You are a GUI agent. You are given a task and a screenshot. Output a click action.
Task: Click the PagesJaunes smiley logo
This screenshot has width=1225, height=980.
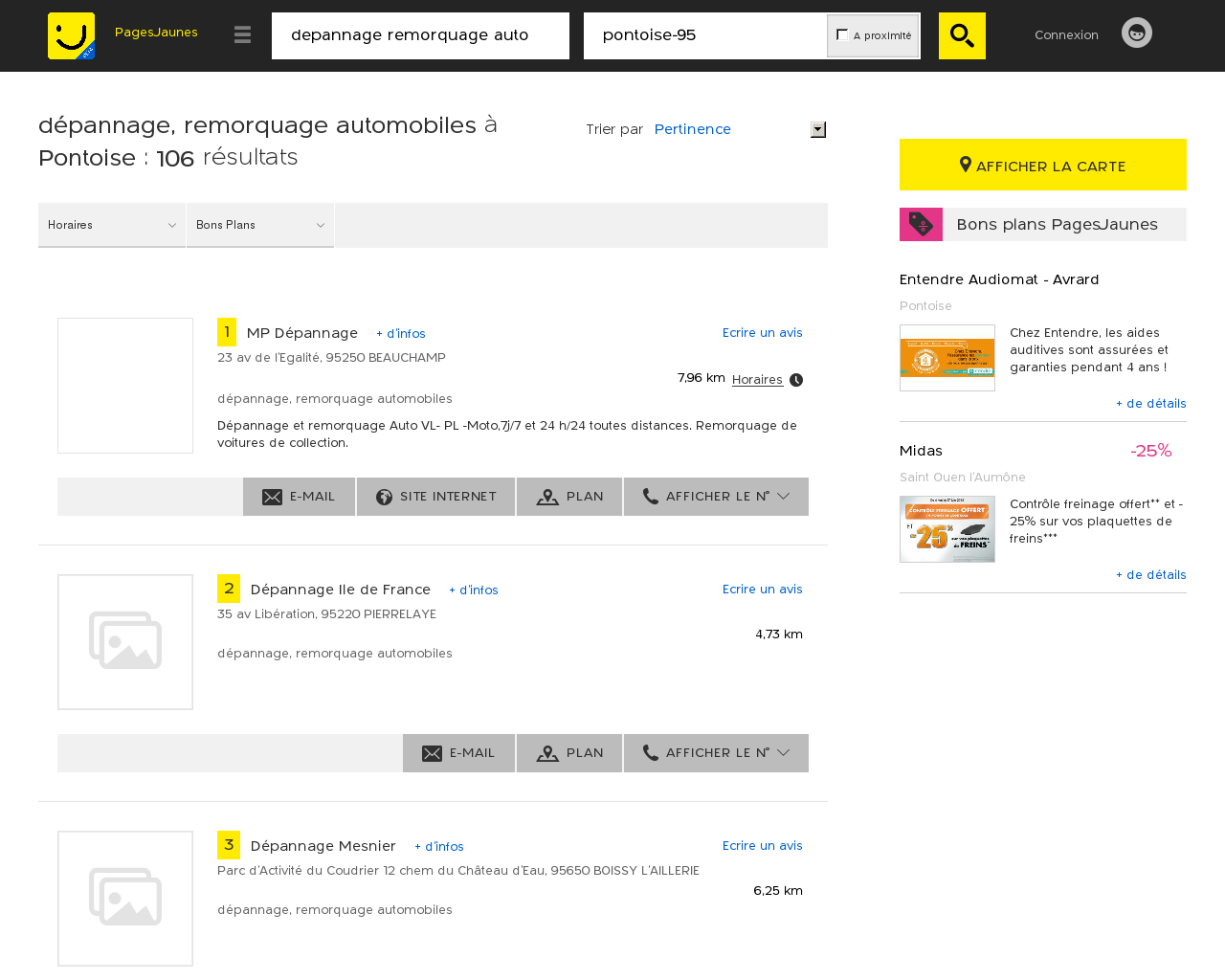pyautogui.click(x=72, y=35)
